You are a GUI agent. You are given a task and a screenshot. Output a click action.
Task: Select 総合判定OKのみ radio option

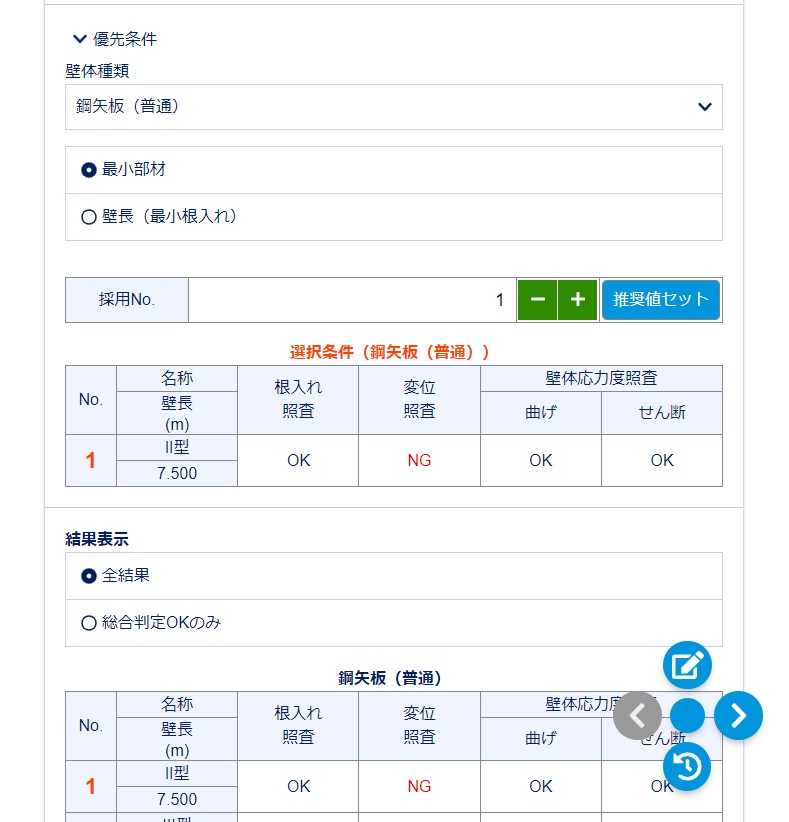click(89, 623)
